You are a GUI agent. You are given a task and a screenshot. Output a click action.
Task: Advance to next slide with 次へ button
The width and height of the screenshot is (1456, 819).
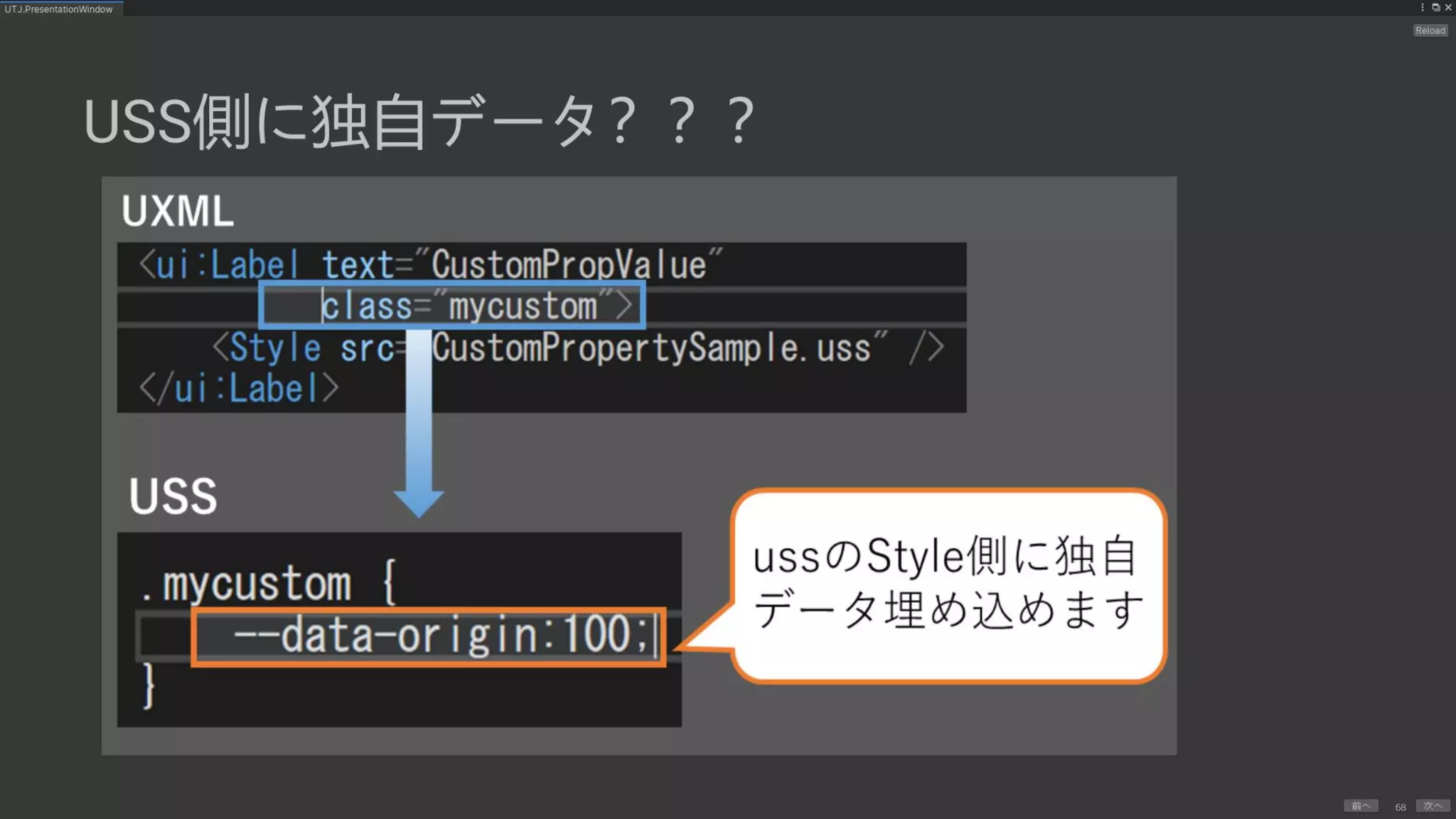[1433, 805]
